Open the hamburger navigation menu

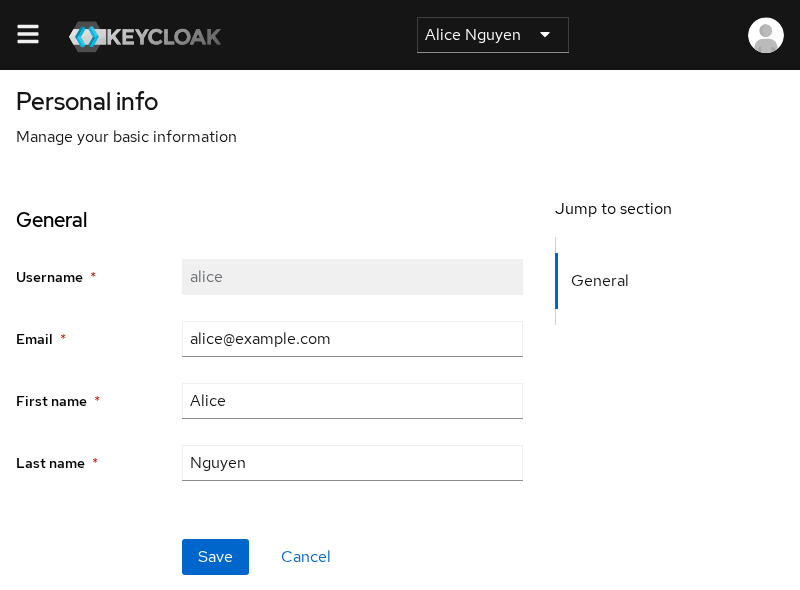pos(28,34)
